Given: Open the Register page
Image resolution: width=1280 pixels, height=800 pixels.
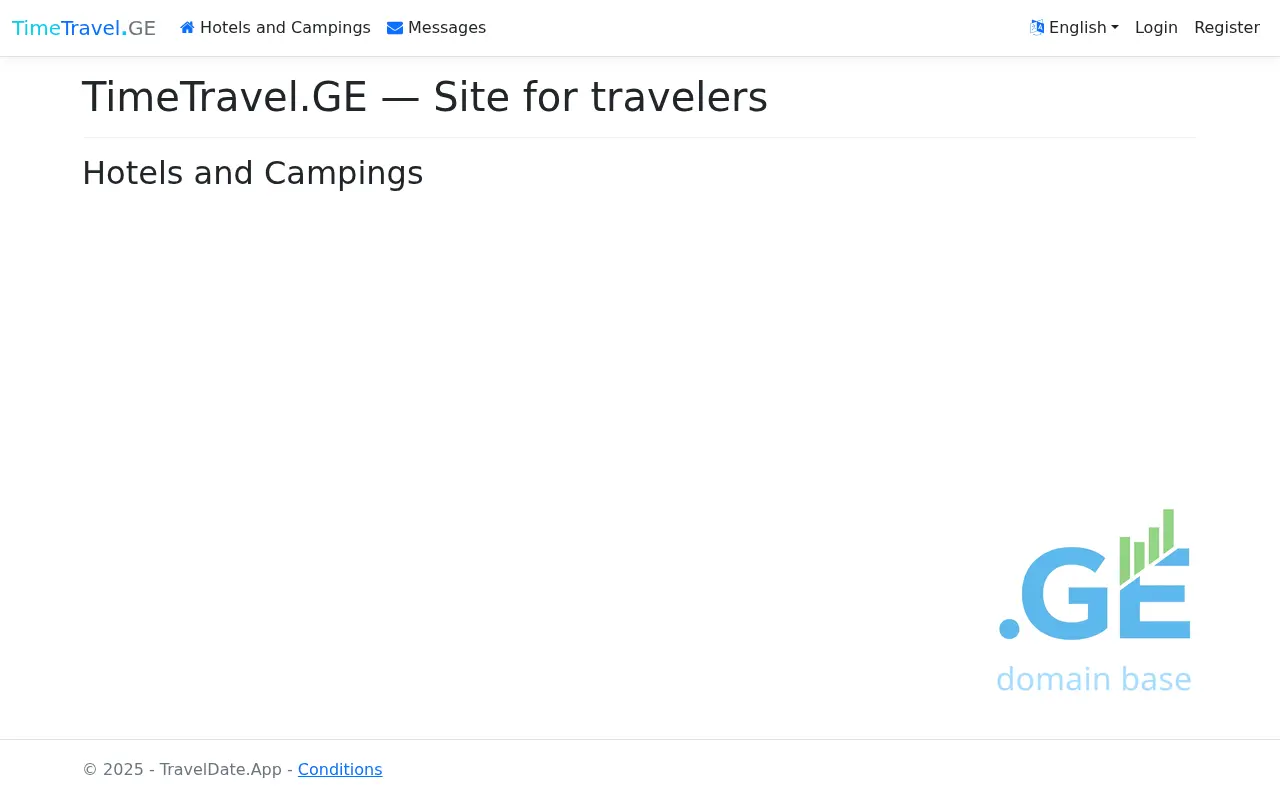Looking at the screenshot, I should click(x=1227, y=28).
